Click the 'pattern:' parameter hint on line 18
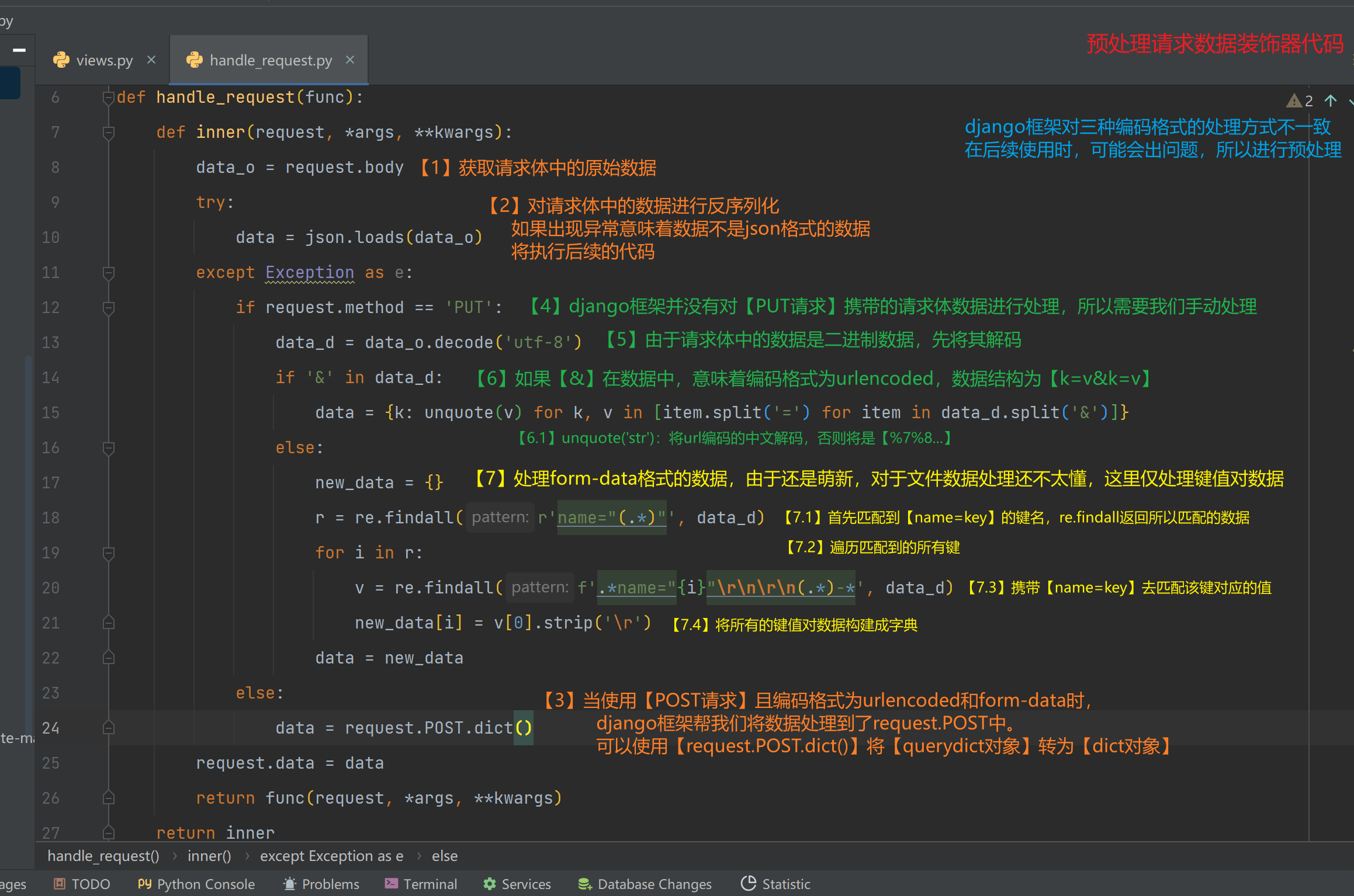Screen dimensions: 1354x896 (500, 517)
